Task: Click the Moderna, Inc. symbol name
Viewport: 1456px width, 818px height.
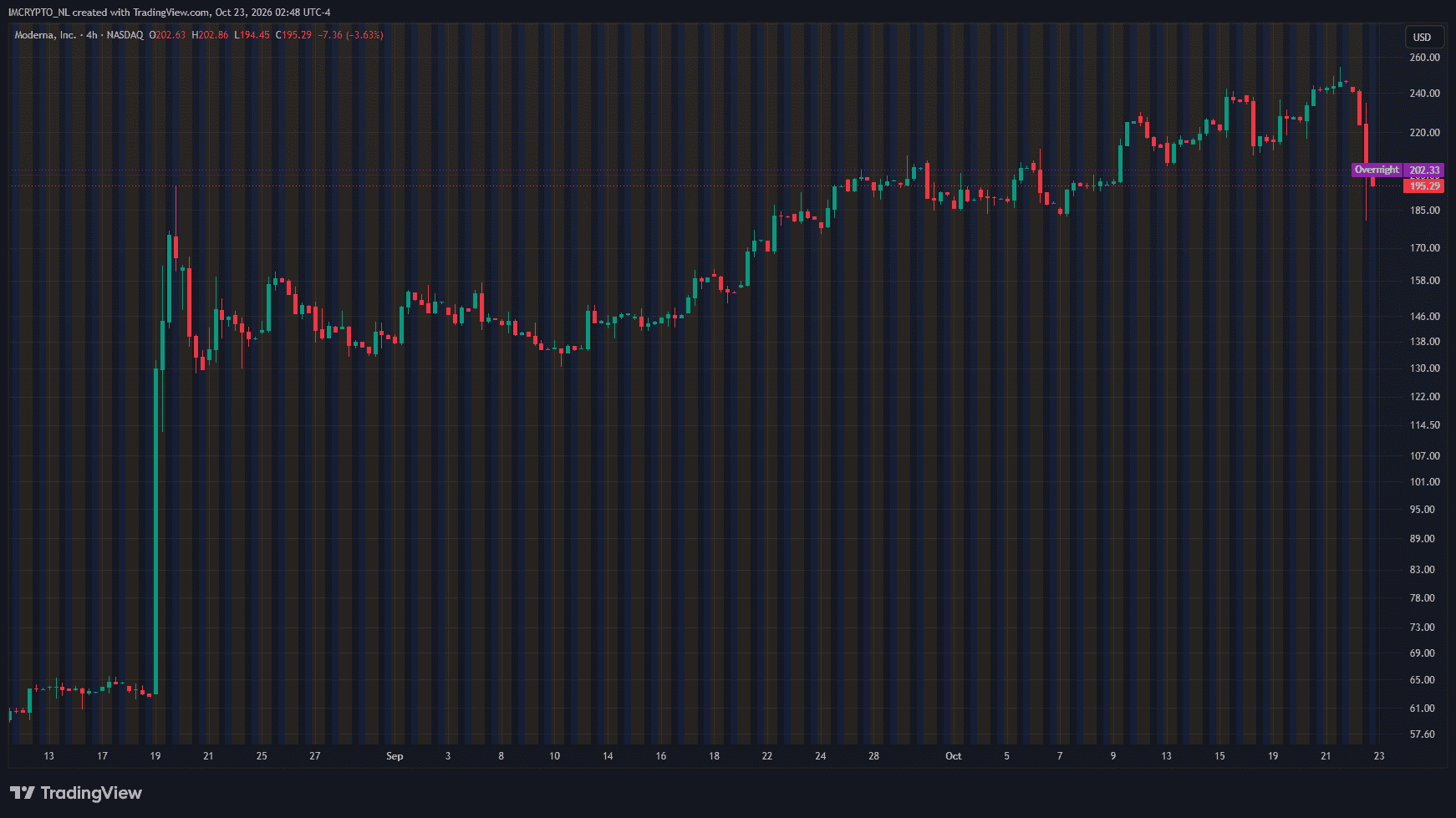Action: point(45,35)
